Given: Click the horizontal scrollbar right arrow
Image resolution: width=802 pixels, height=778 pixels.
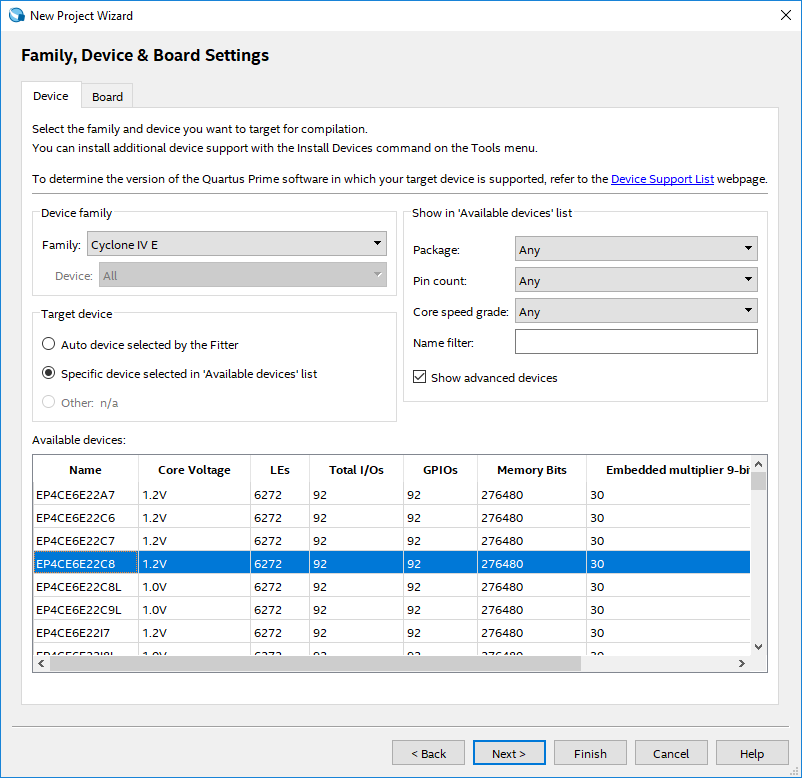Looking at the screenshot, I should click(742, 663).
